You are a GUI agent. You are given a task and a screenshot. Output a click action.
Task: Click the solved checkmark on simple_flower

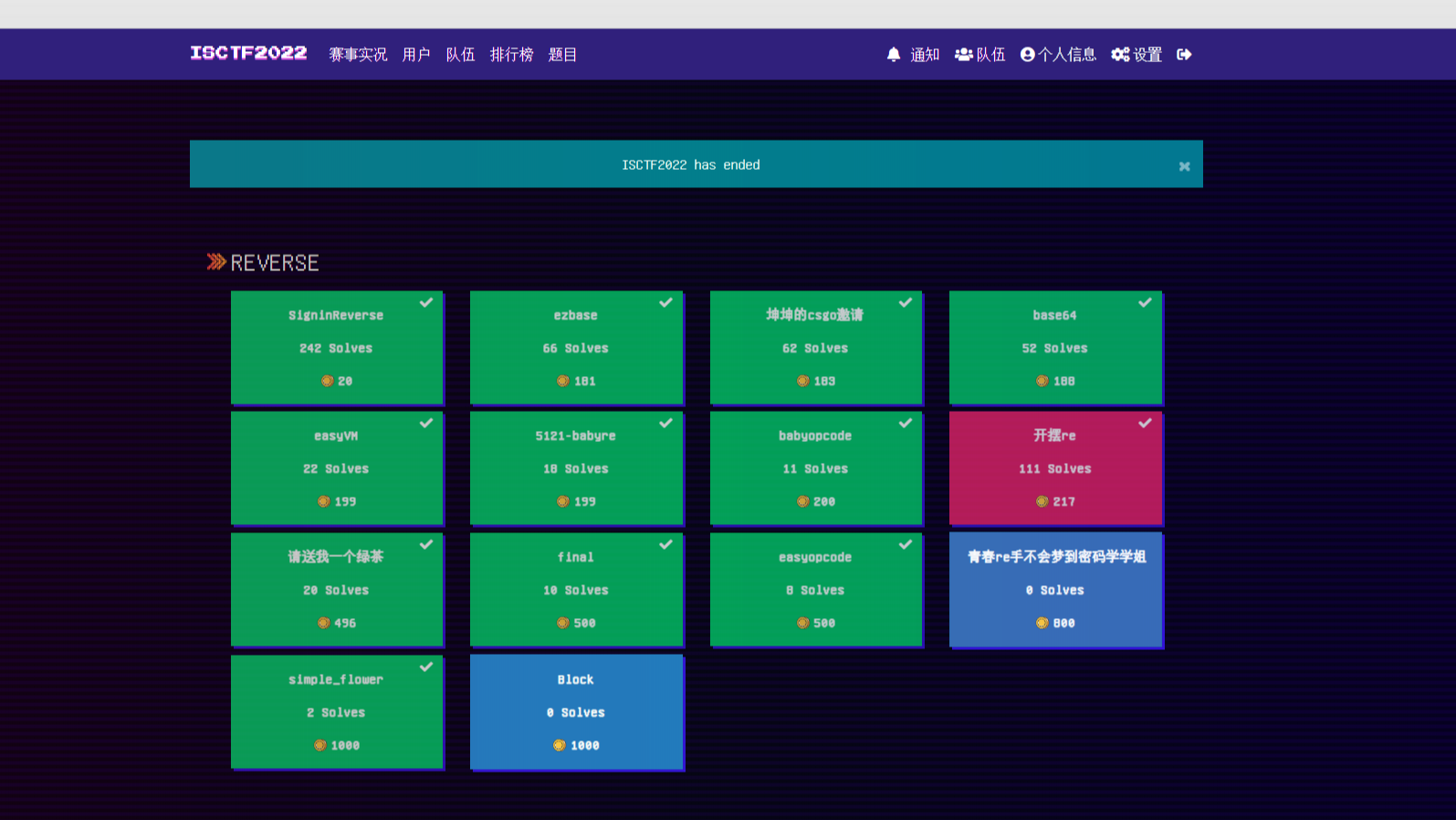coord(426,667)
